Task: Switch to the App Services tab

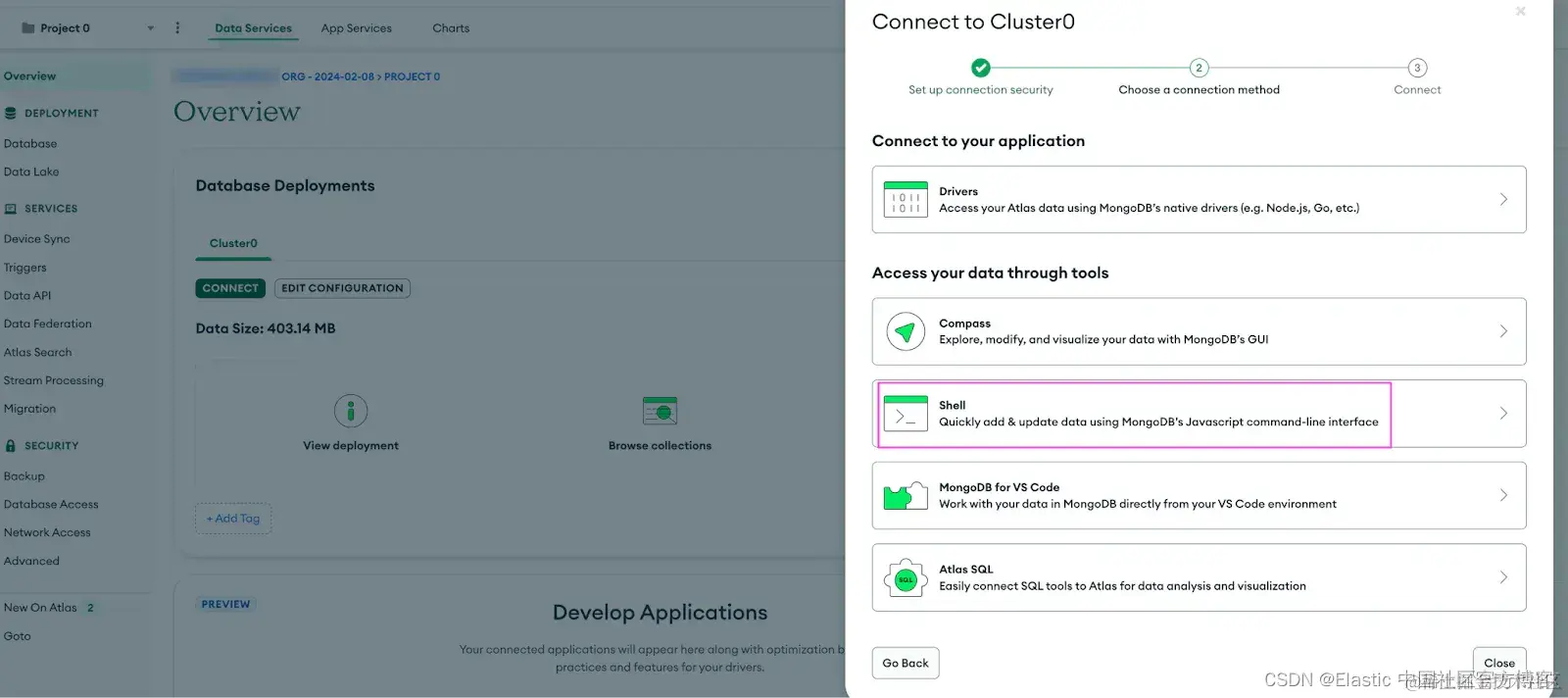Action: point(356,28)
